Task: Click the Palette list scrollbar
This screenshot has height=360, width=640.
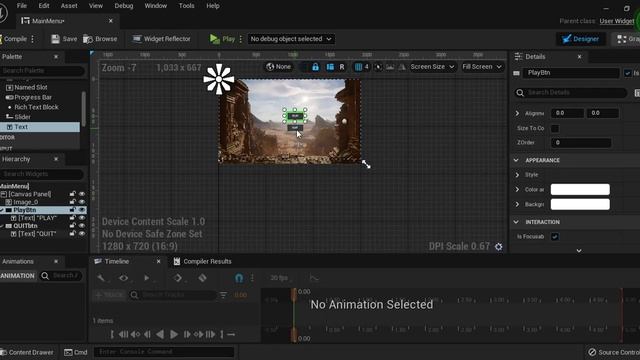Action: [x=84, y=109]
